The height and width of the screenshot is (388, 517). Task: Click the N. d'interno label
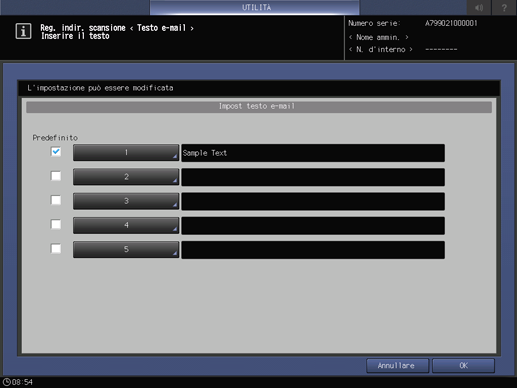[x=381, y=50]
